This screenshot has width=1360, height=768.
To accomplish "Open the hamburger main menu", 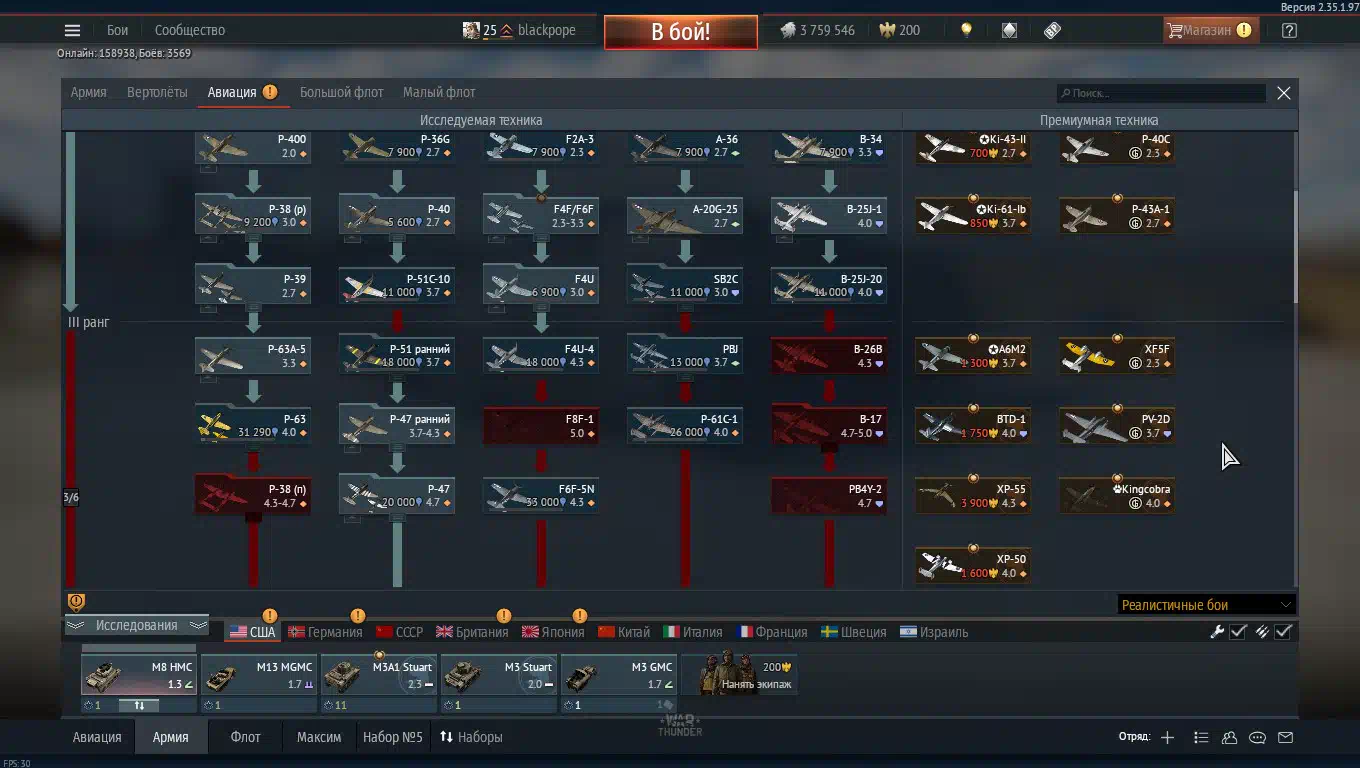I will coord(72,30).
